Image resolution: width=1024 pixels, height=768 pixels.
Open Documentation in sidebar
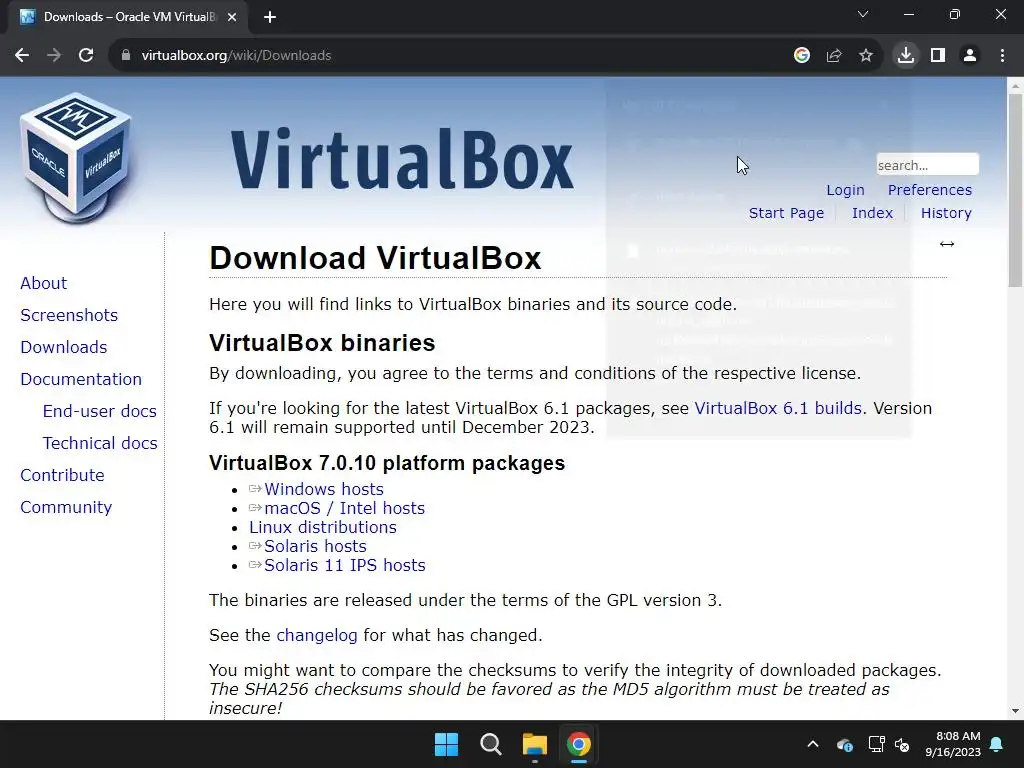(x=81, y=379)
